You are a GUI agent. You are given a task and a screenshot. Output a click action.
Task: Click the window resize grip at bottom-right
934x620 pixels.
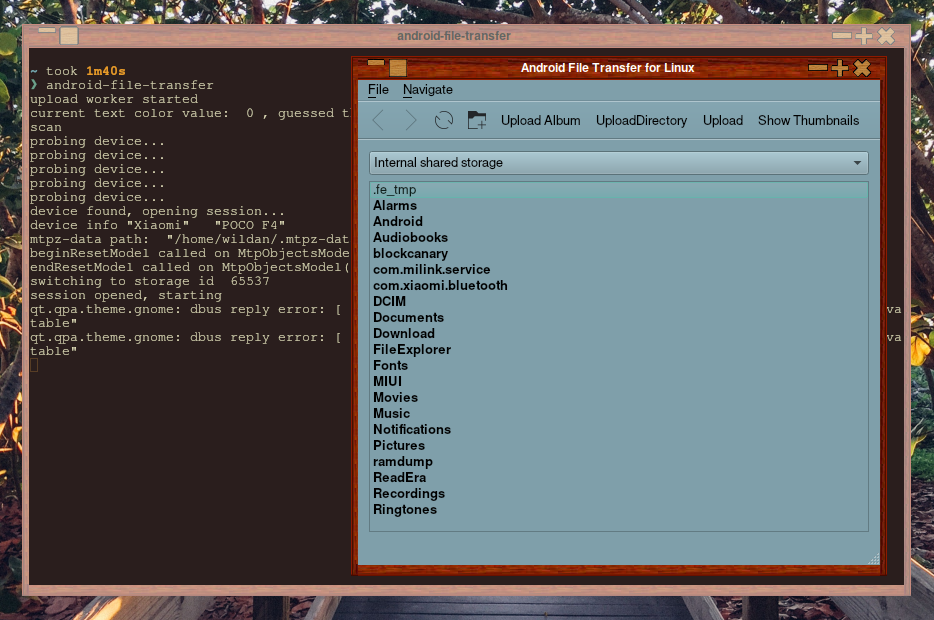coord(873,558)
